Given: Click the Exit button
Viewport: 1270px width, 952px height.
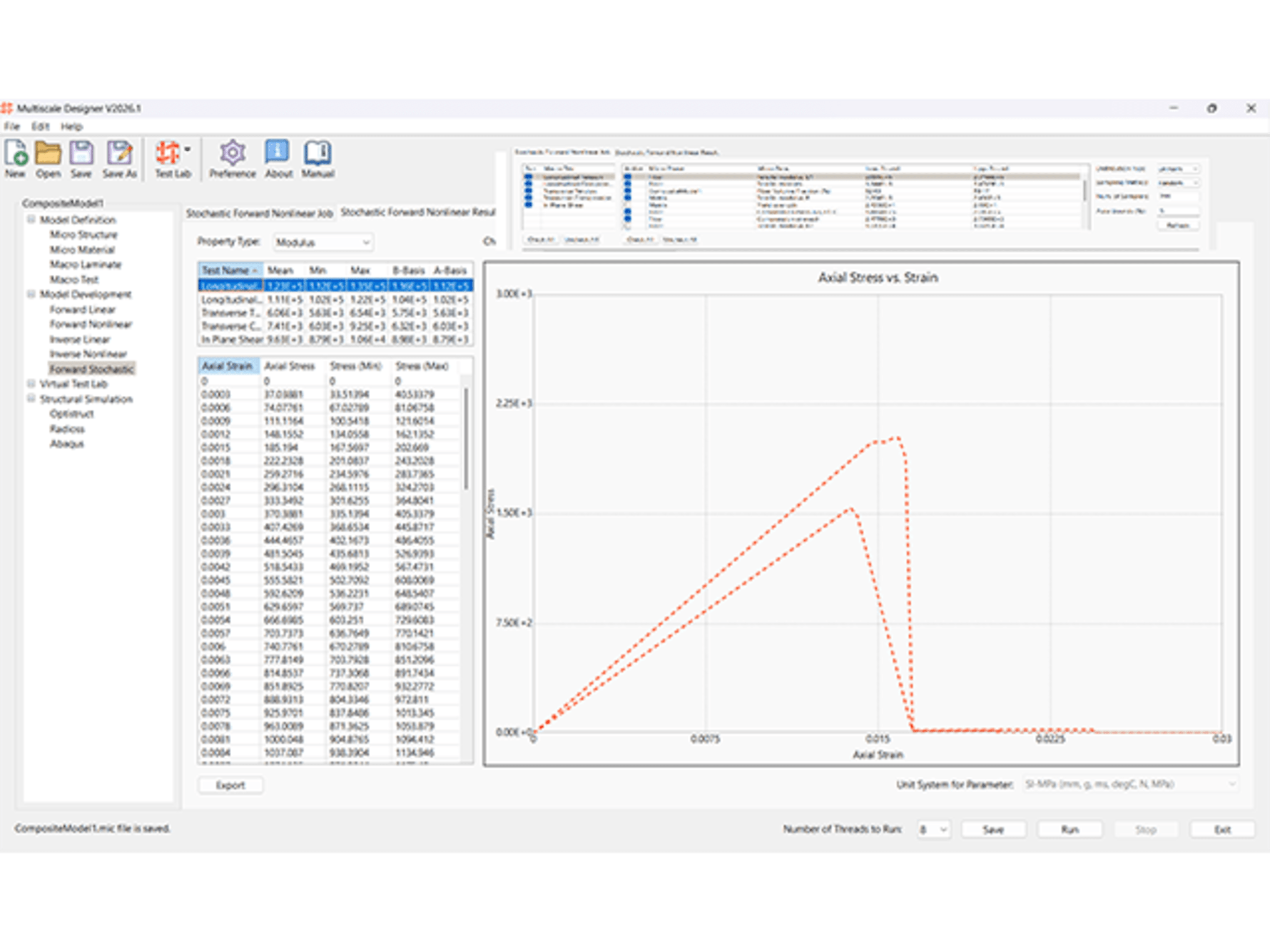Looking at the screenshot, I should pos(1222,829).
